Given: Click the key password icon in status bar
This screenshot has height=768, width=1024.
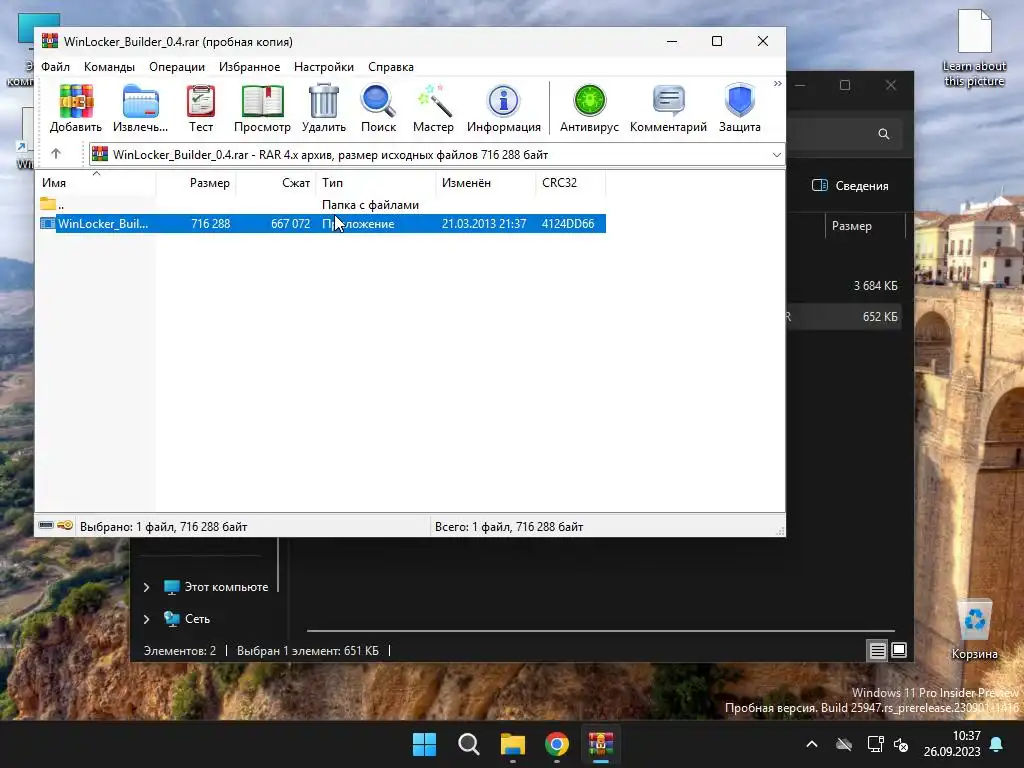Looking at the screenshot, I should point(65,526).
